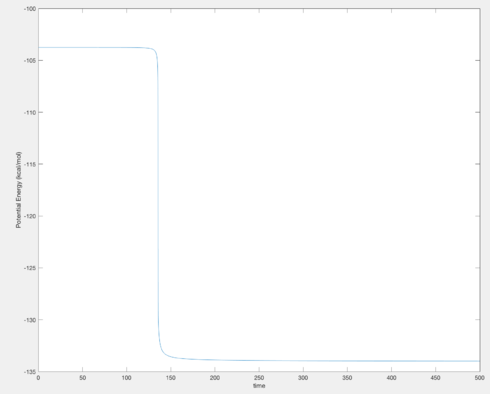
Task: Click the y-axis tick label -130
Action: point(30,320)
